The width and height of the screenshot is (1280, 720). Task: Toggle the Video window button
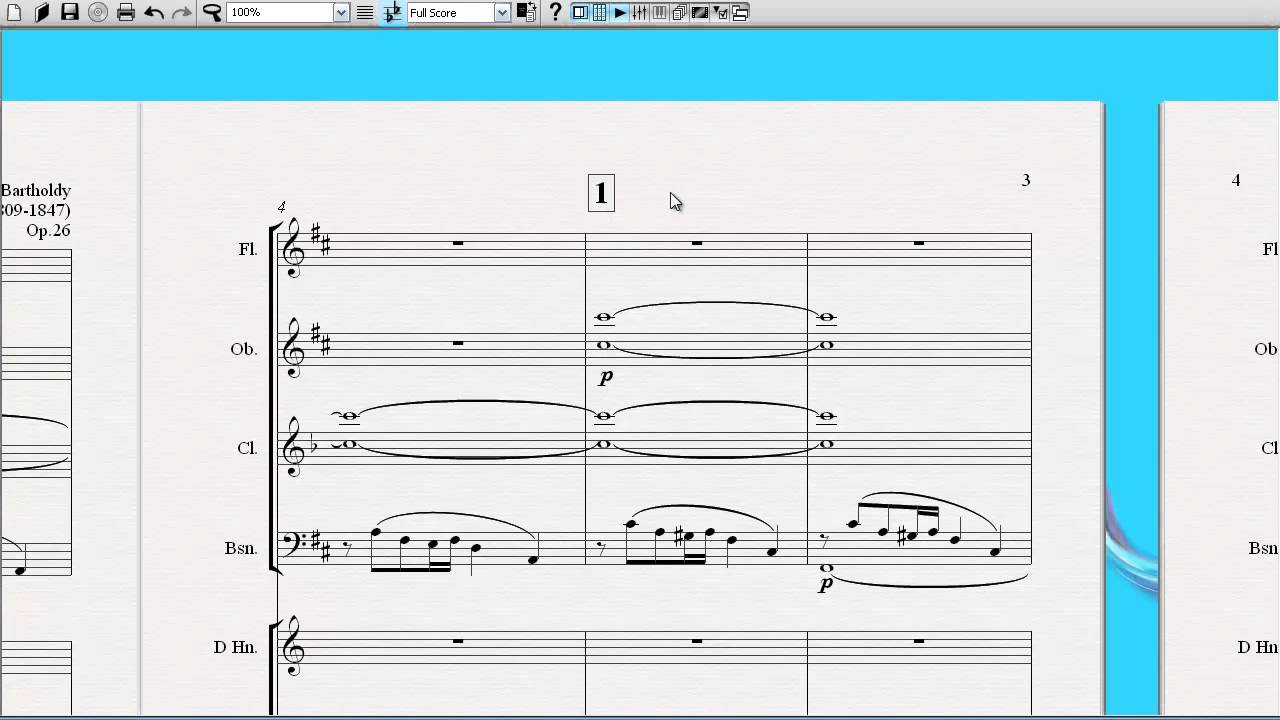(x=700, y=12)
